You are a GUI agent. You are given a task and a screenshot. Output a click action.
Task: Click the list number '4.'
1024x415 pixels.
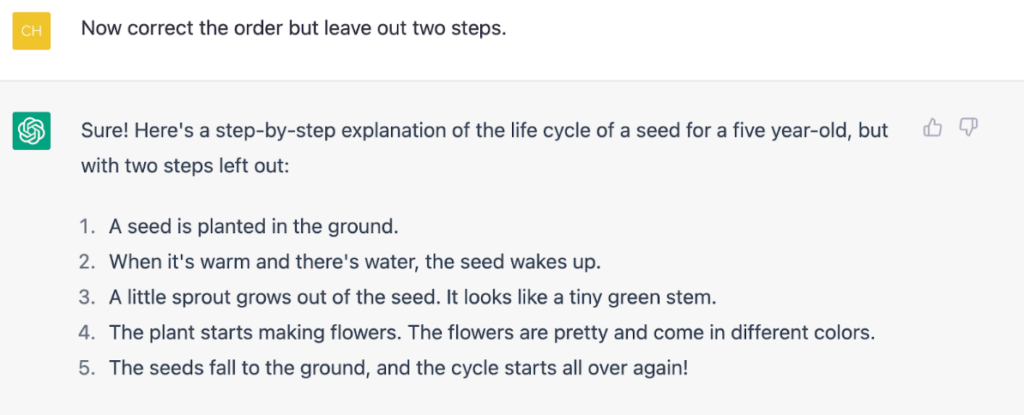click(88, 333)
